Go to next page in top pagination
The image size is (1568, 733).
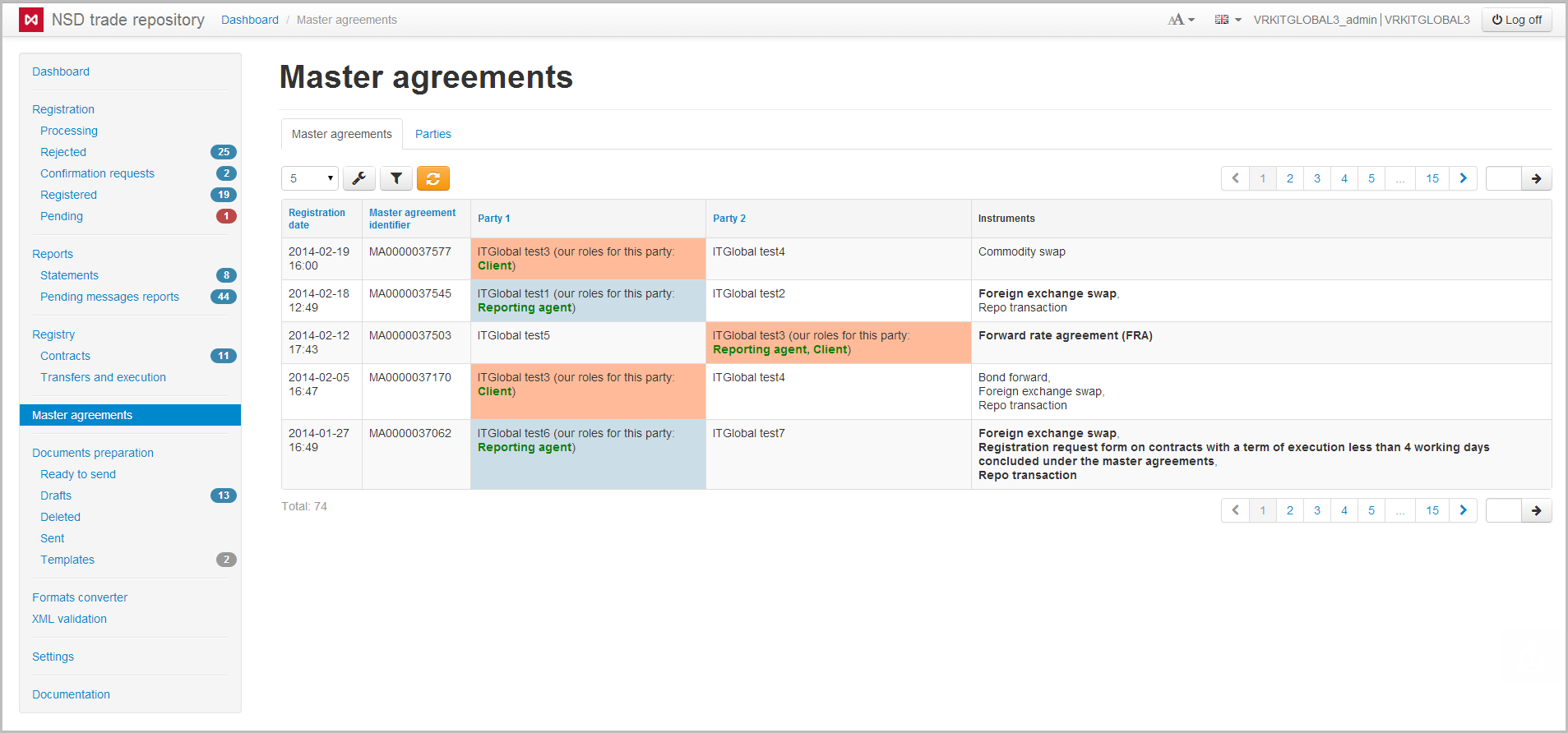[x=1463, y=178]
